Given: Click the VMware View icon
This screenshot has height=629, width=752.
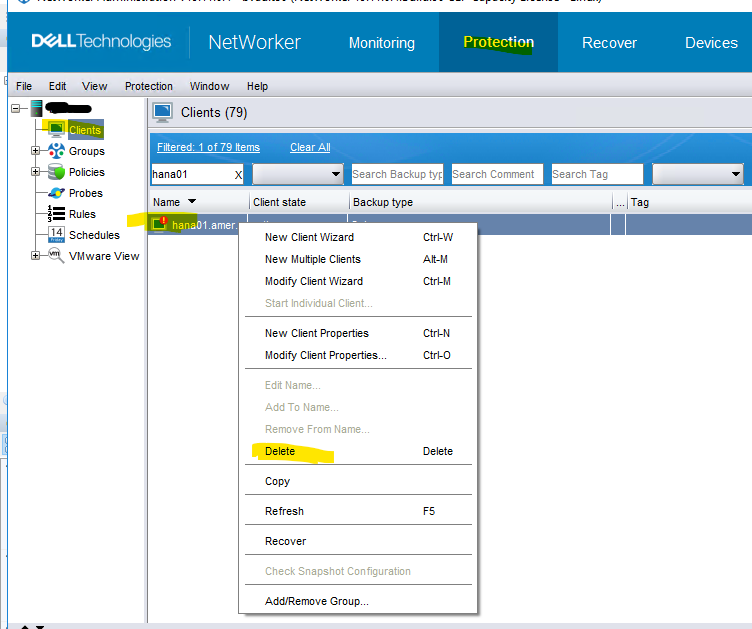Looking at the screenshot, I should coord(56,256).
